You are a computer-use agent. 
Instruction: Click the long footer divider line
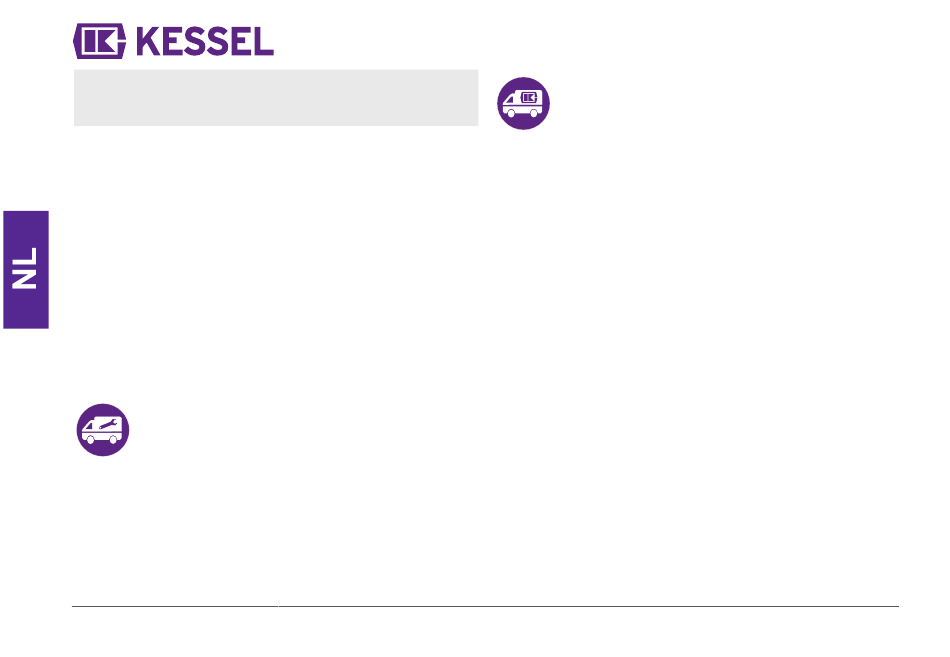588,606
